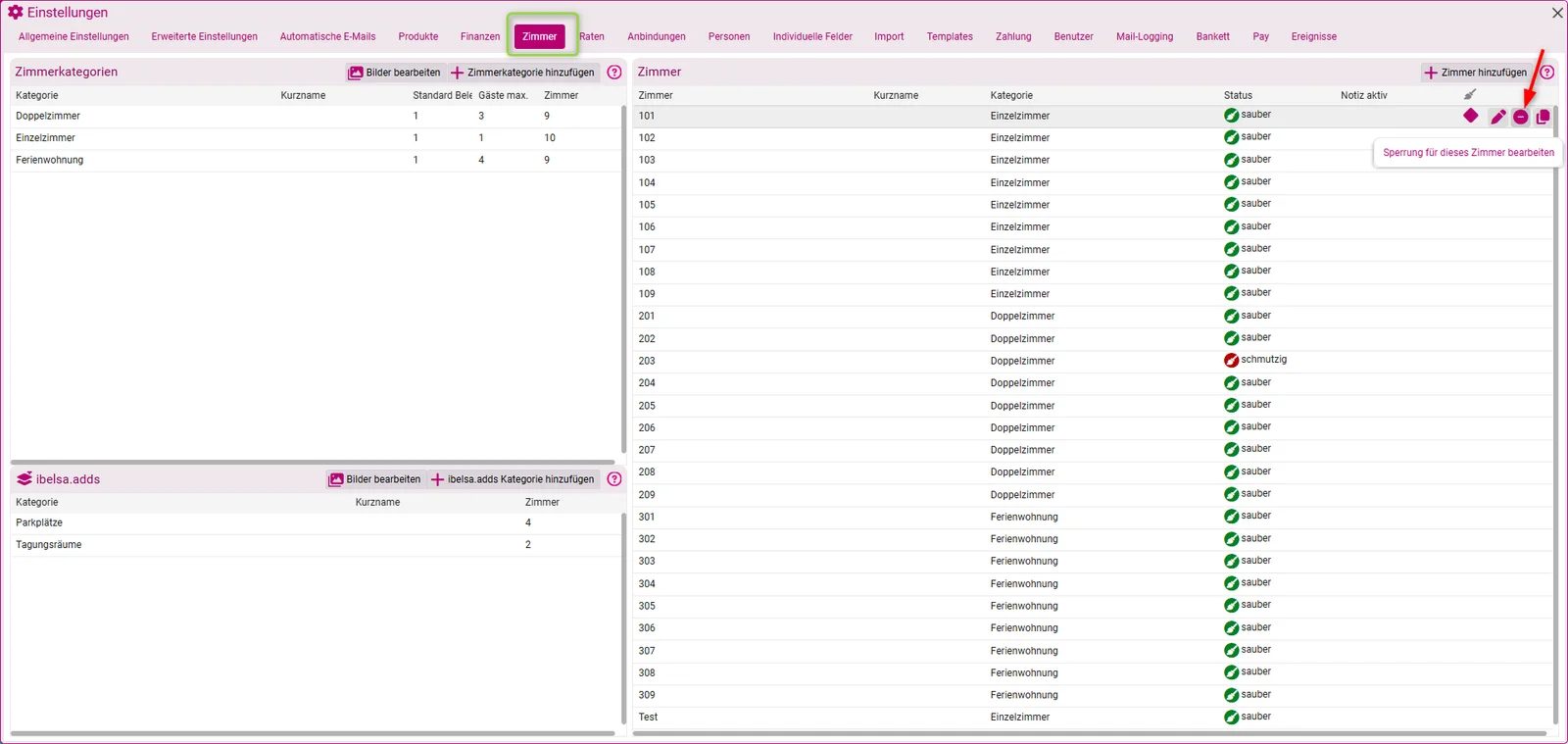
Task: Sort by the Status column header
Action: [1238, 95]
